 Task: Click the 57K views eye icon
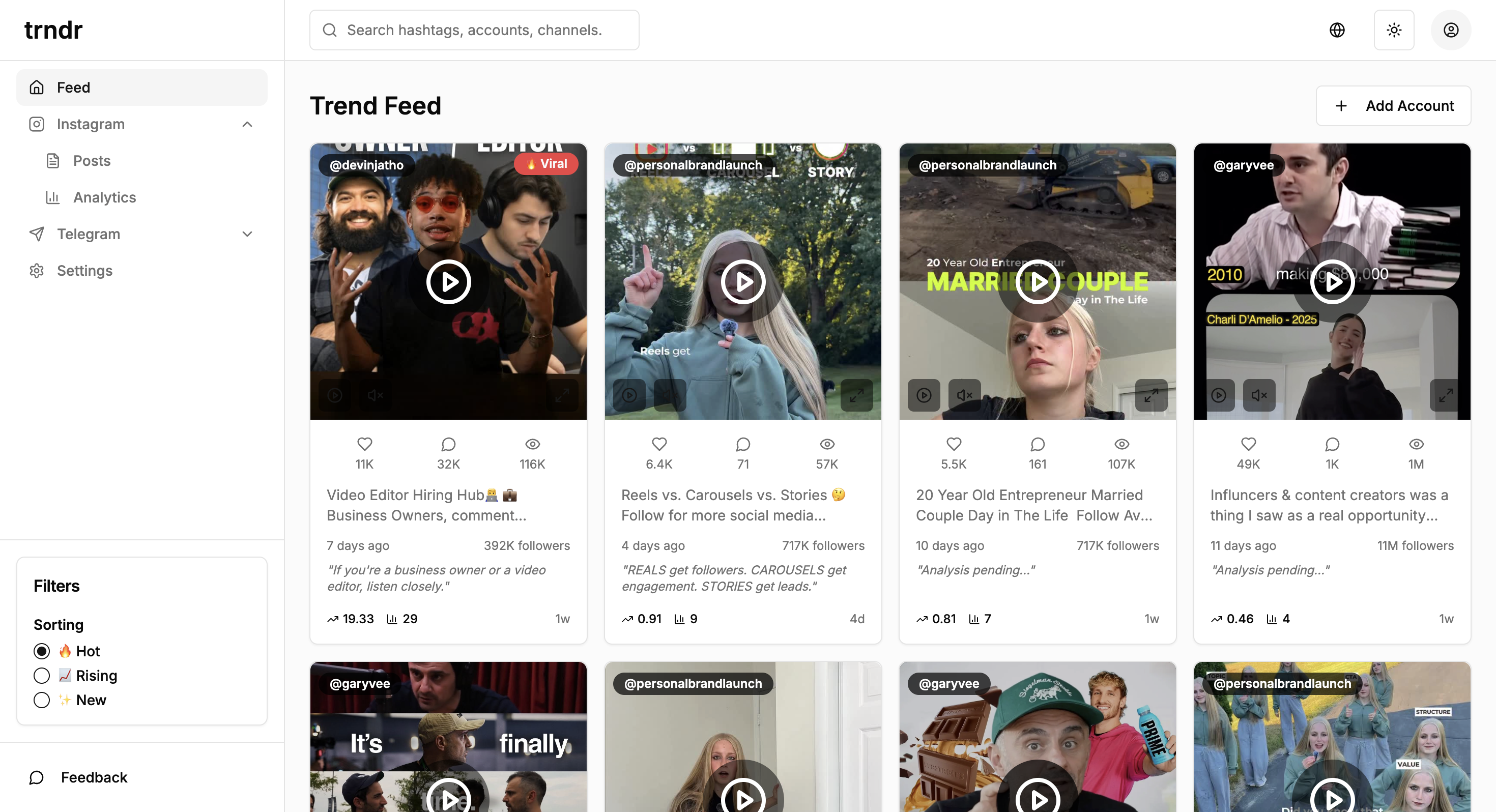pyautogui.click(x=827, y=444)
